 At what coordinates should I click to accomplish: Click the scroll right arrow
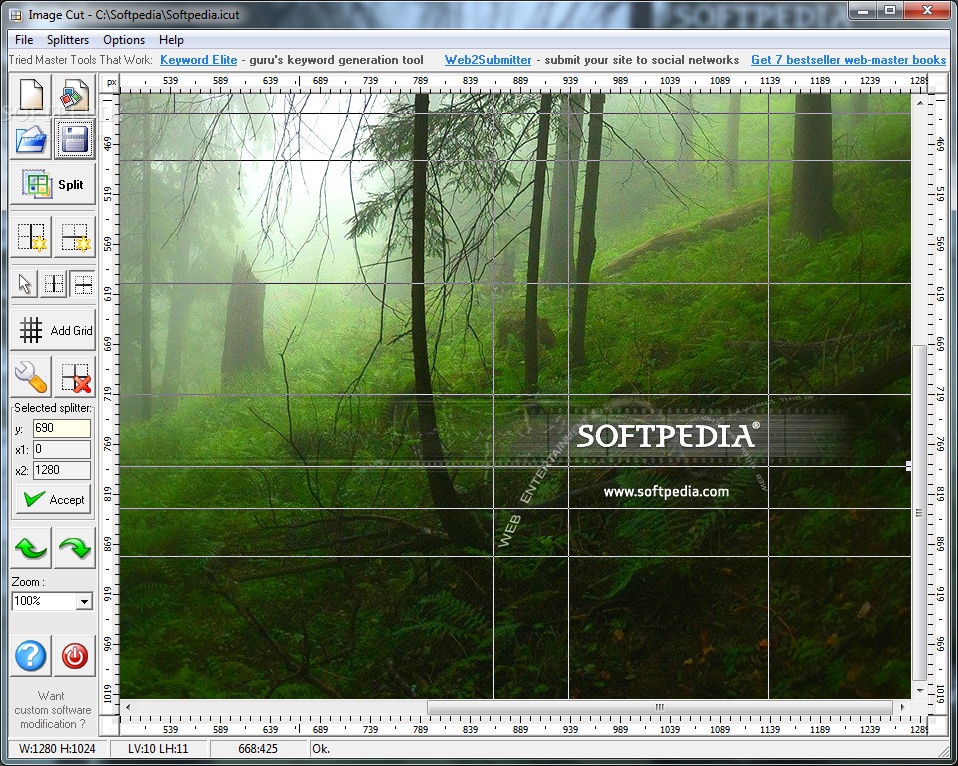tap(902, 707)
